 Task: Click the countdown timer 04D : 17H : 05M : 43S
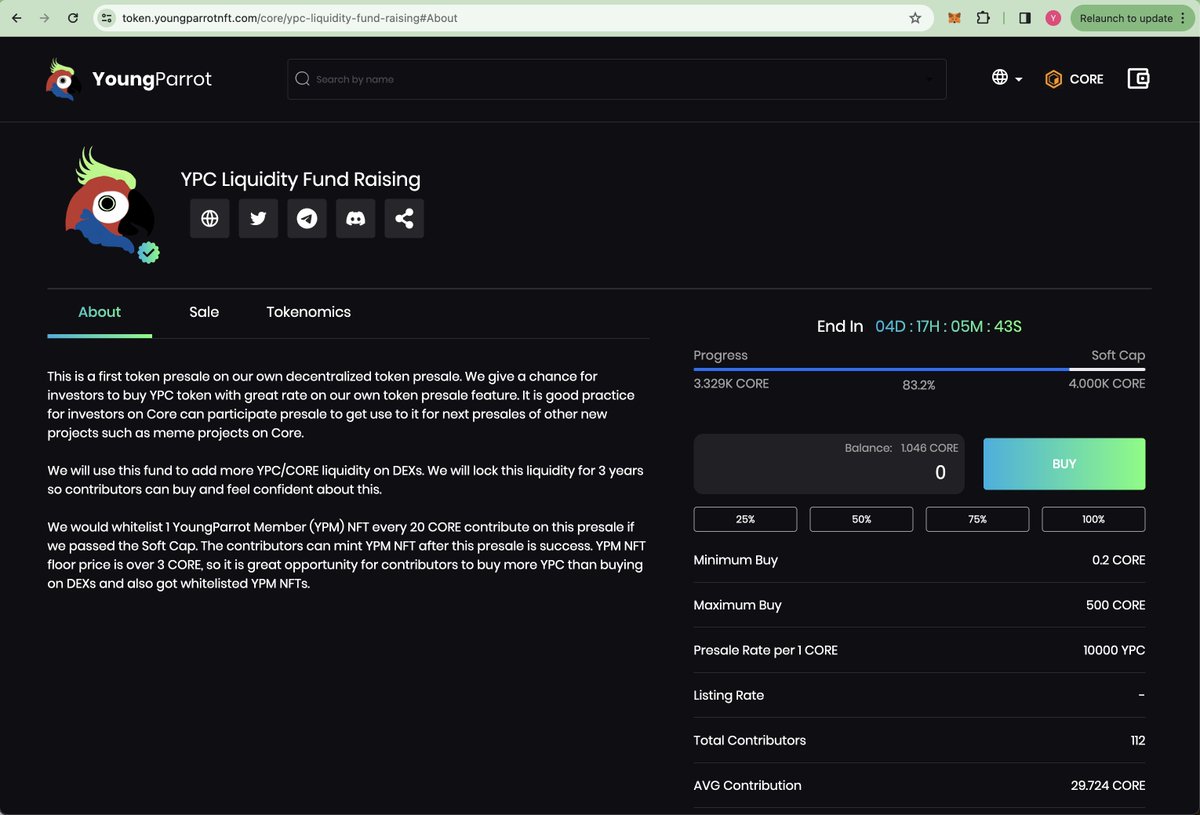tap(948, 326)
